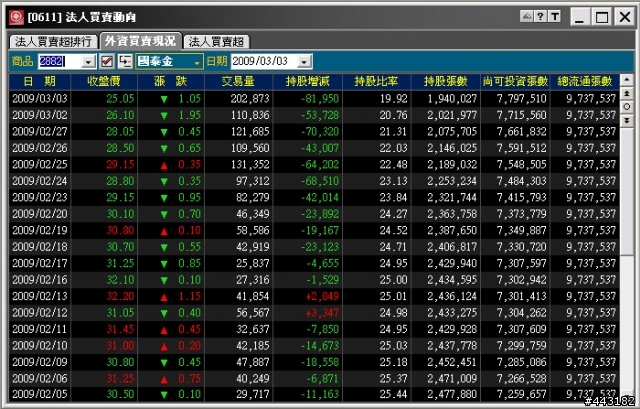Image resolution: width=640 pixels, height=409 pixels.
Task: Click the holding ratio 24.71
Action: pos(393,247)
